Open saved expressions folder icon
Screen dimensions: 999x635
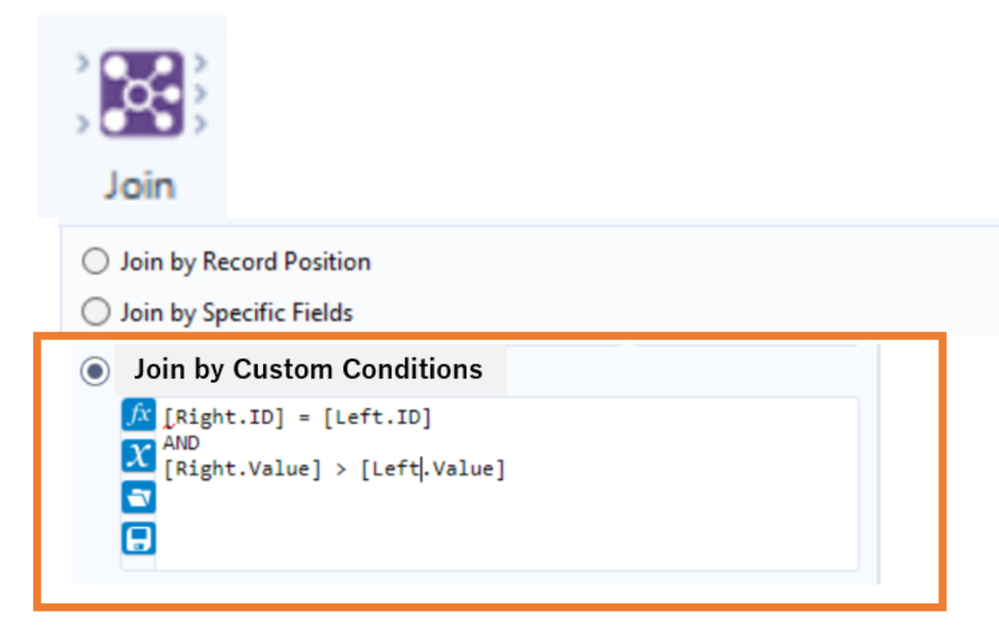138,497
